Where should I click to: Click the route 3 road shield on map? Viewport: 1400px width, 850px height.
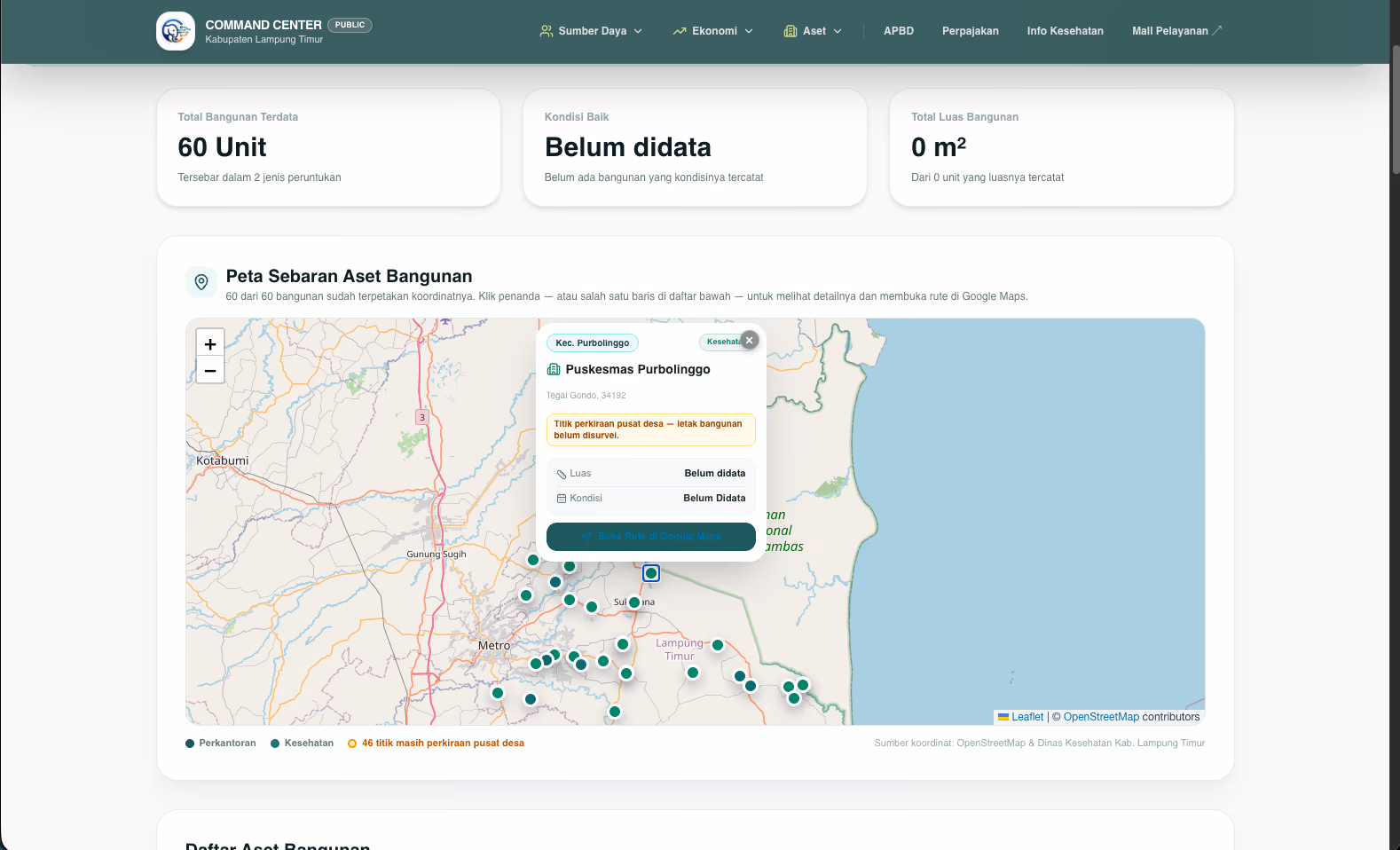click(422, 417)
